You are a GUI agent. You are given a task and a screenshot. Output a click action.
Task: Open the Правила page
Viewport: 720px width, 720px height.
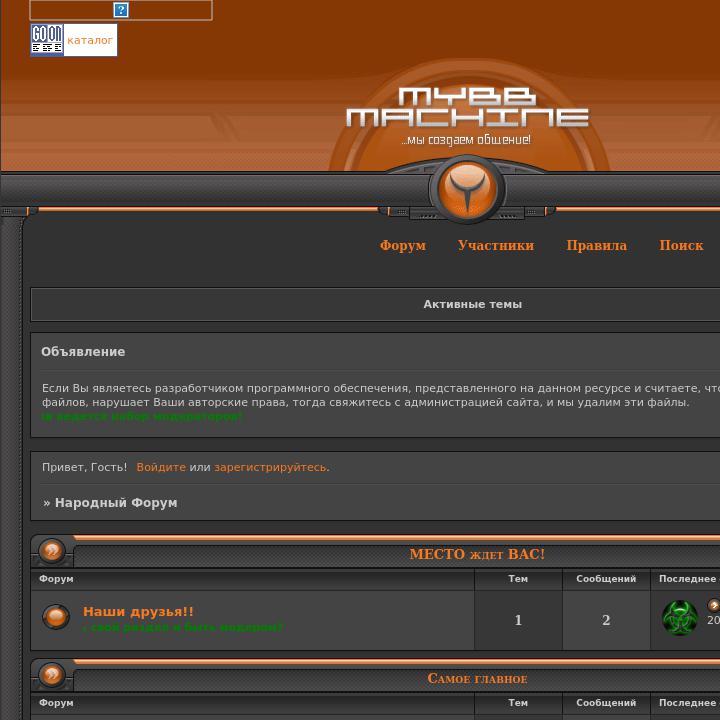596,245
